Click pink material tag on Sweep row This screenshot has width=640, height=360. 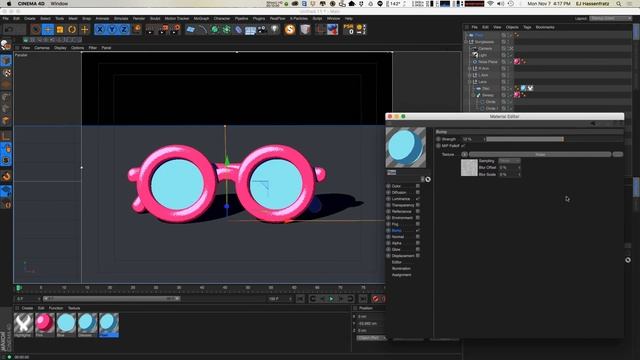517,95
